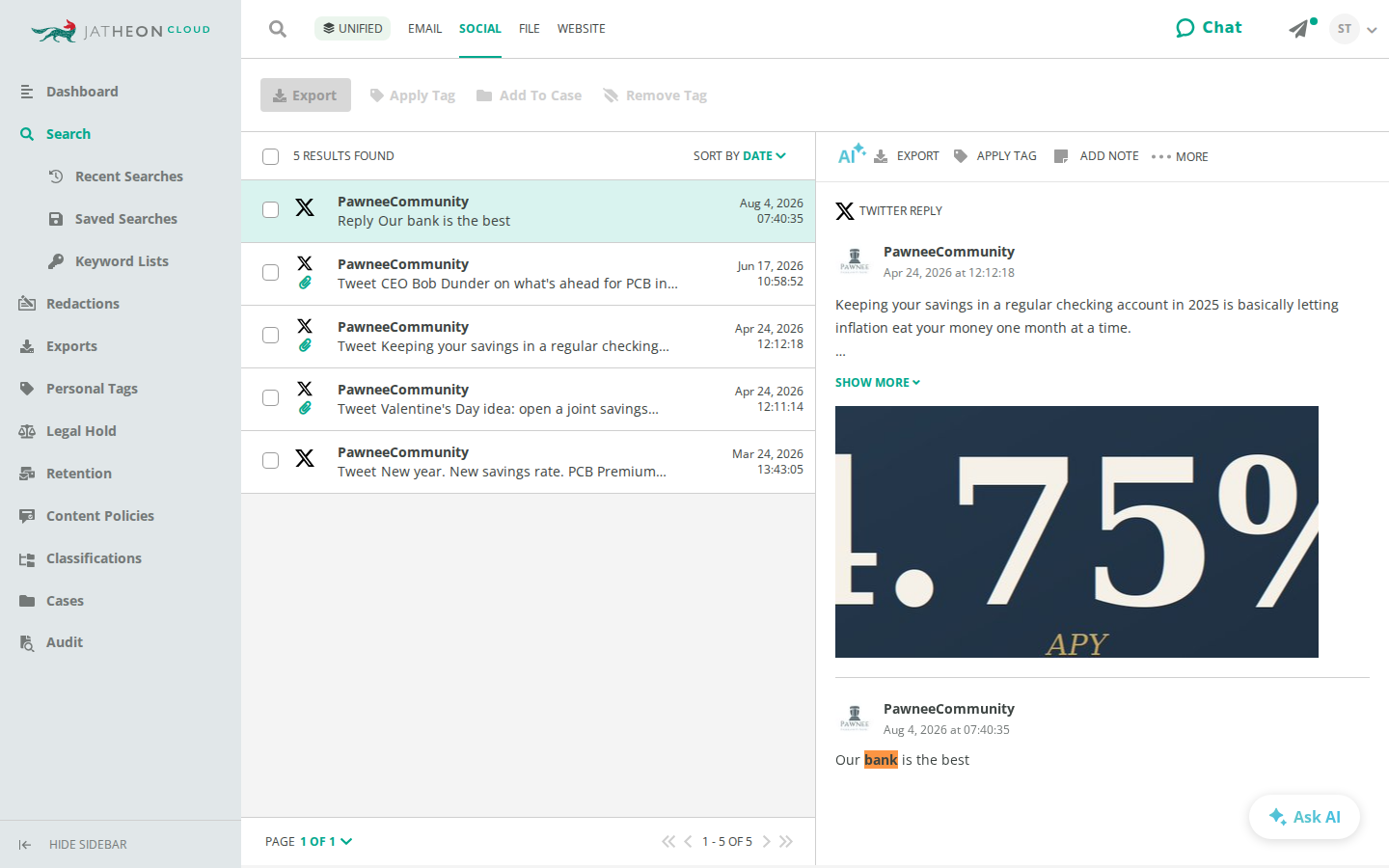Click the Add Note icon
The height and width of the screenshot is (868, 1389).
pos(1061,156)
